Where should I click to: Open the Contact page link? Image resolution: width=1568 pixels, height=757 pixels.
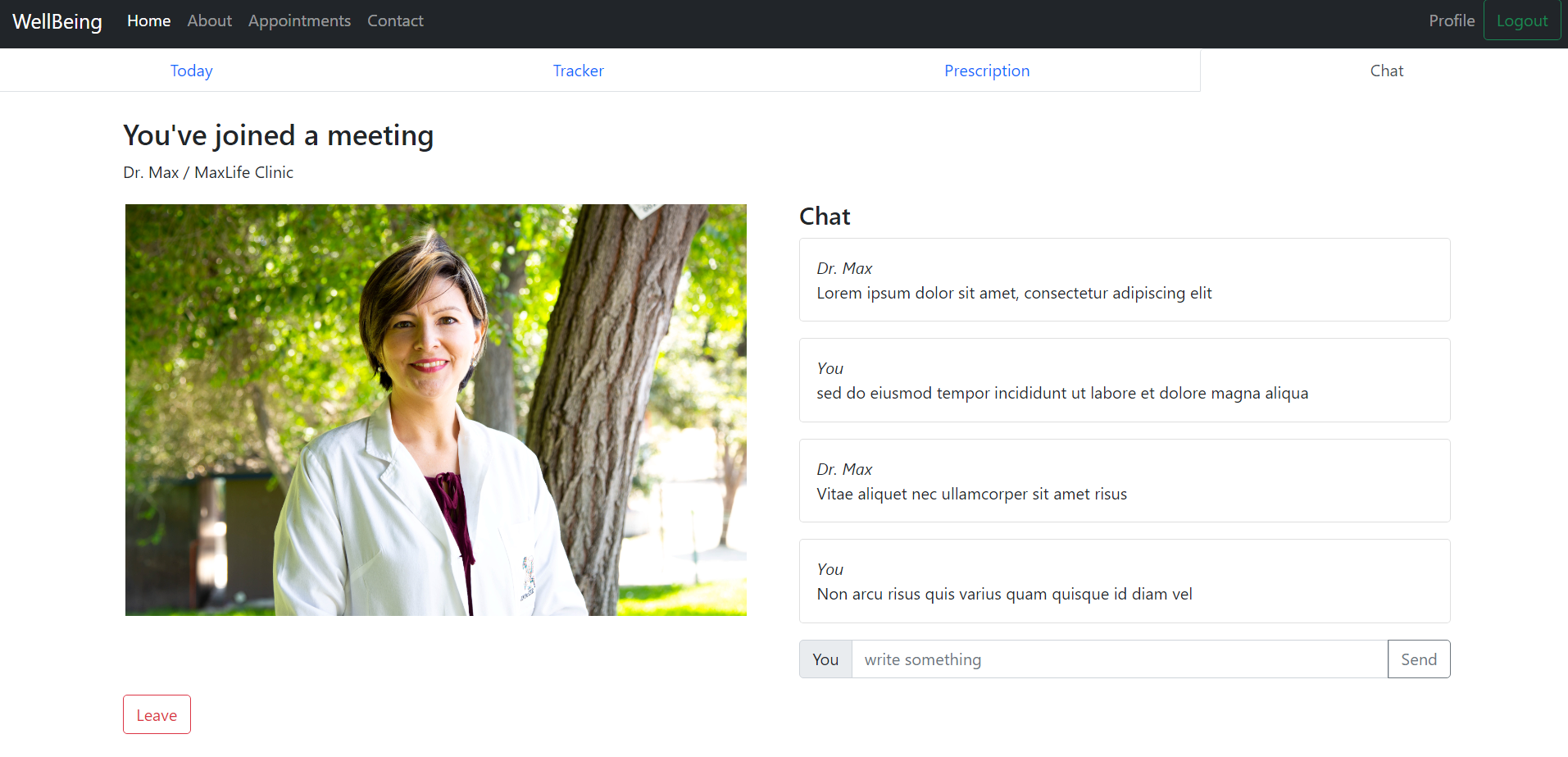coord(395,21)
